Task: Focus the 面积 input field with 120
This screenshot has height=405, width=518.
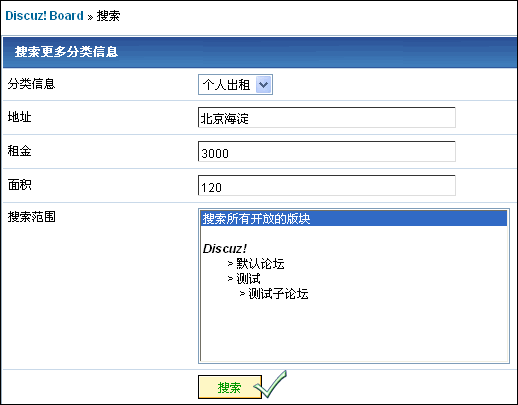Action: (x=327, y=186)
